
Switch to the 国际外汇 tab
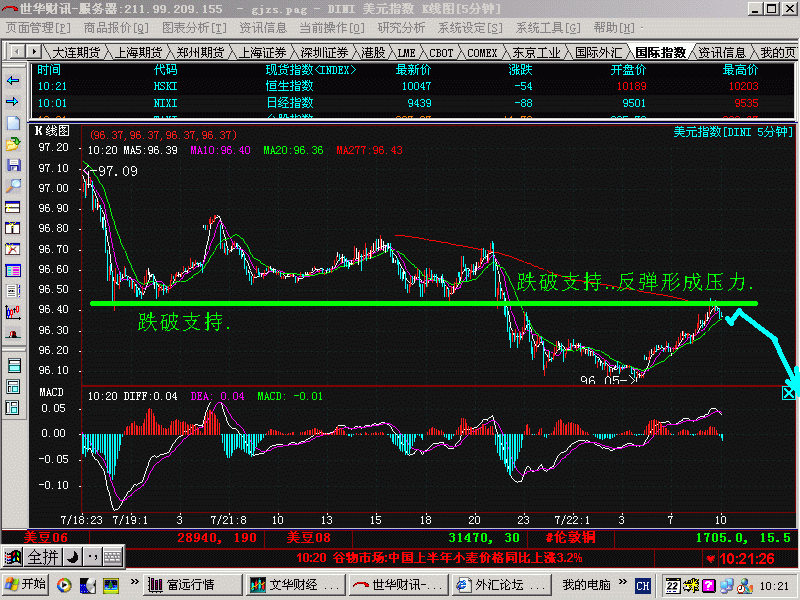(x=598, y=53)
